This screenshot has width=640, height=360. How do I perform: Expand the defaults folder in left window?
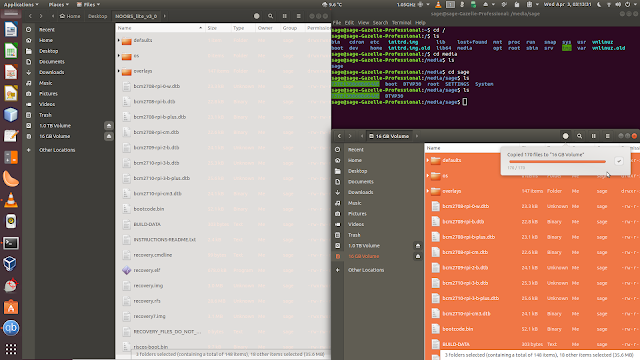(119, 40)
